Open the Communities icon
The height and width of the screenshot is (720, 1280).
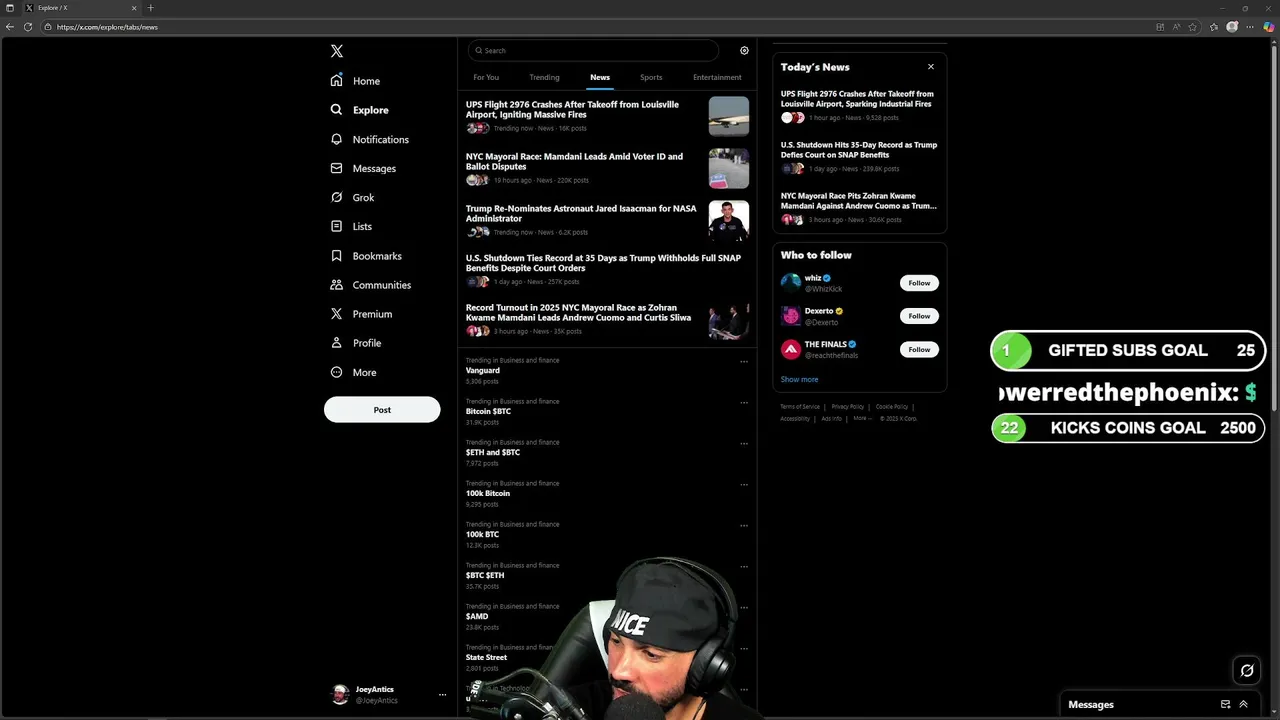[337, 285]
